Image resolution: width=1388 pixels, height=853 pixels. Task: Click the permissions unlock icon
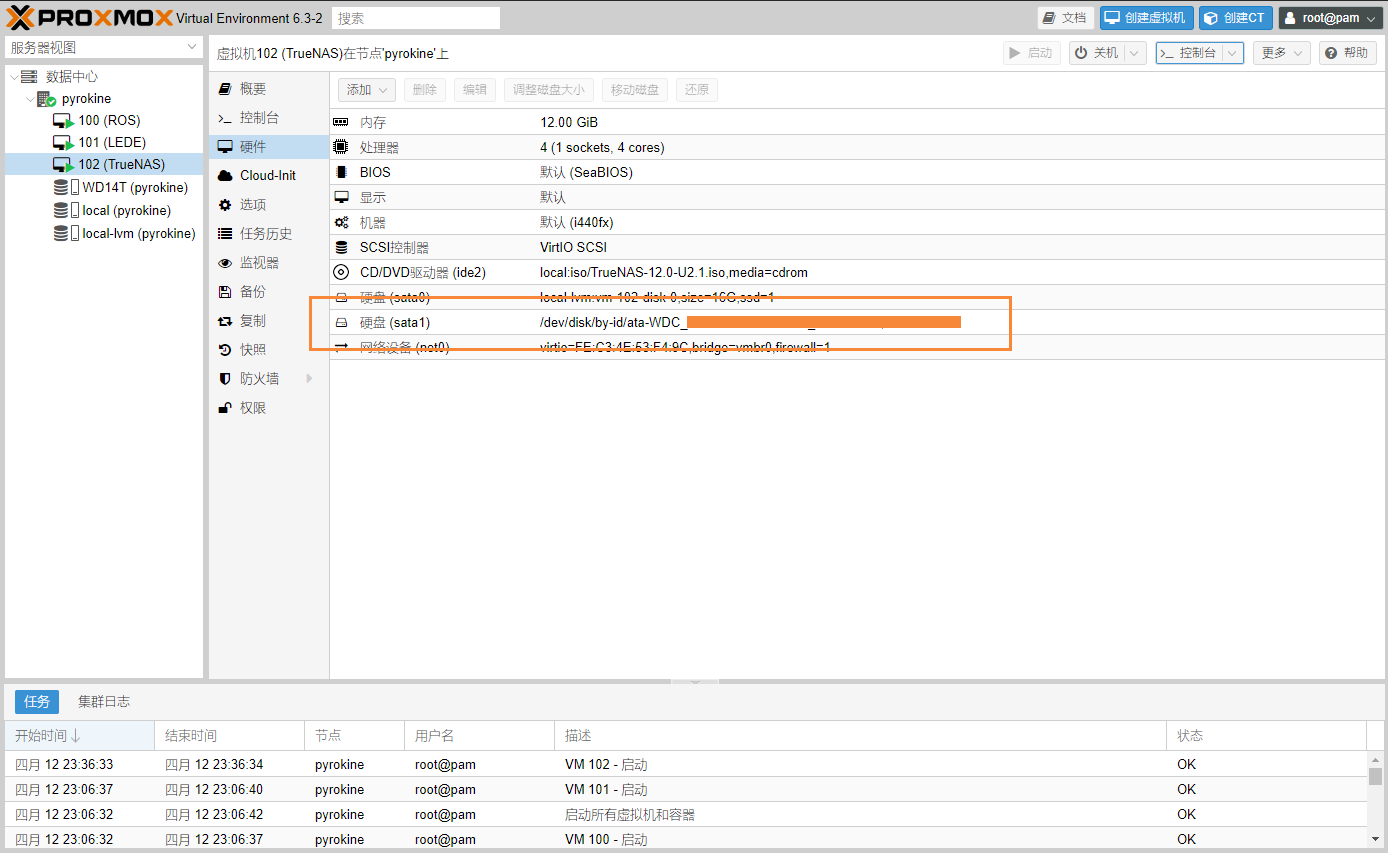coord(225,408)
